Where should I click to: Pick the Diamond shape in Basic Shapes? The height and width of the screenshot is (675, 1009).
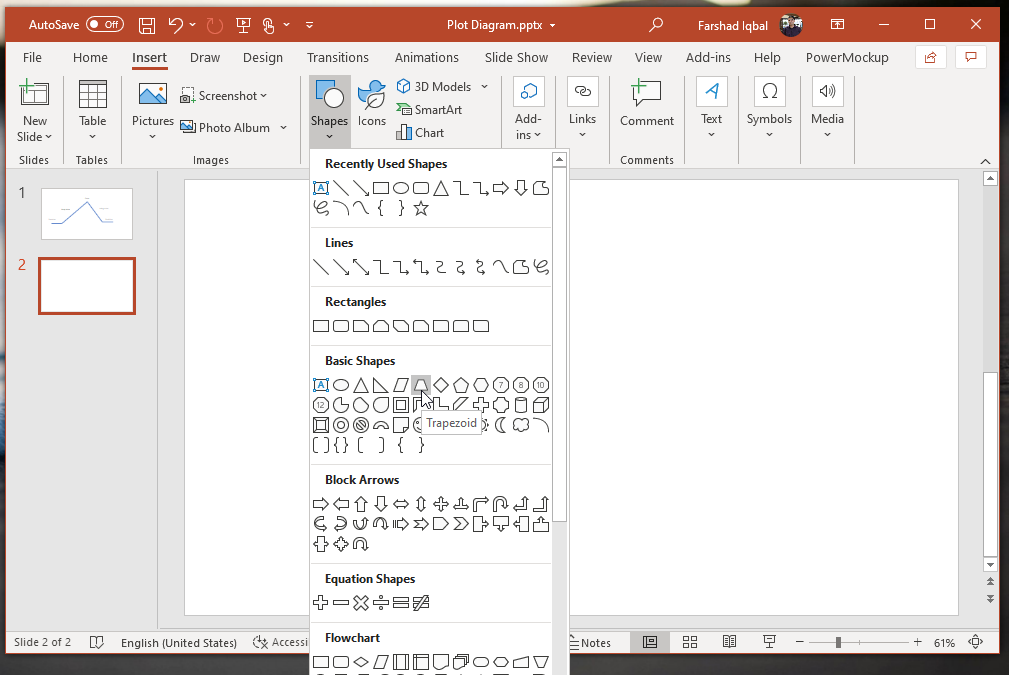tap(441, 385)
